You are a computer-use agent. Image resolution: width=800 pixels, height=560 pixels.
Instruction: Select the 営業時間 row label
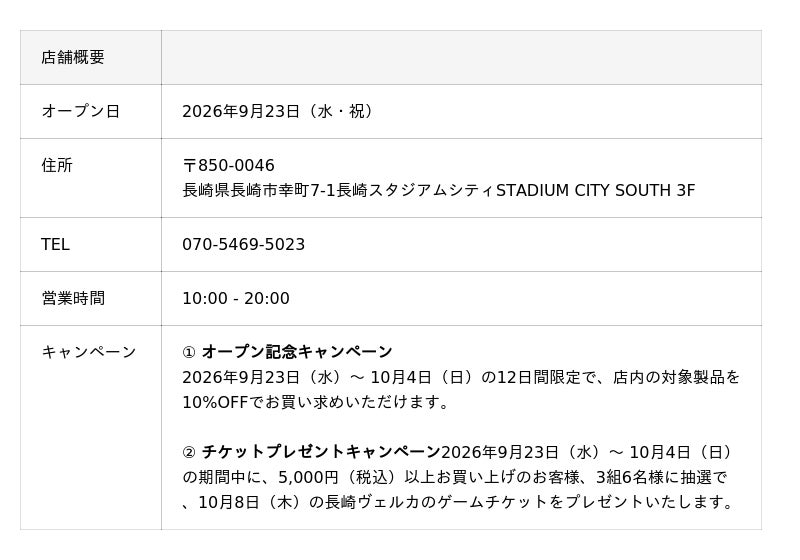73,298
